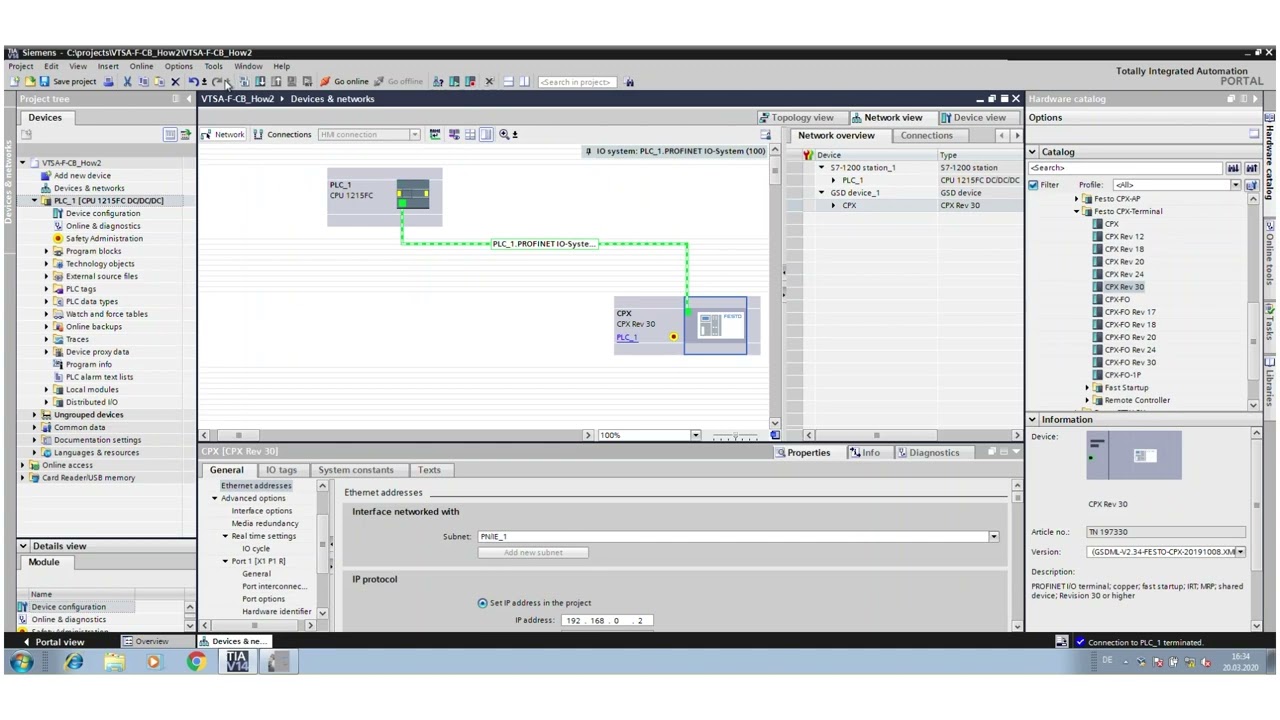Open the Version dropdown in Information

click(x=1241, y=552)
